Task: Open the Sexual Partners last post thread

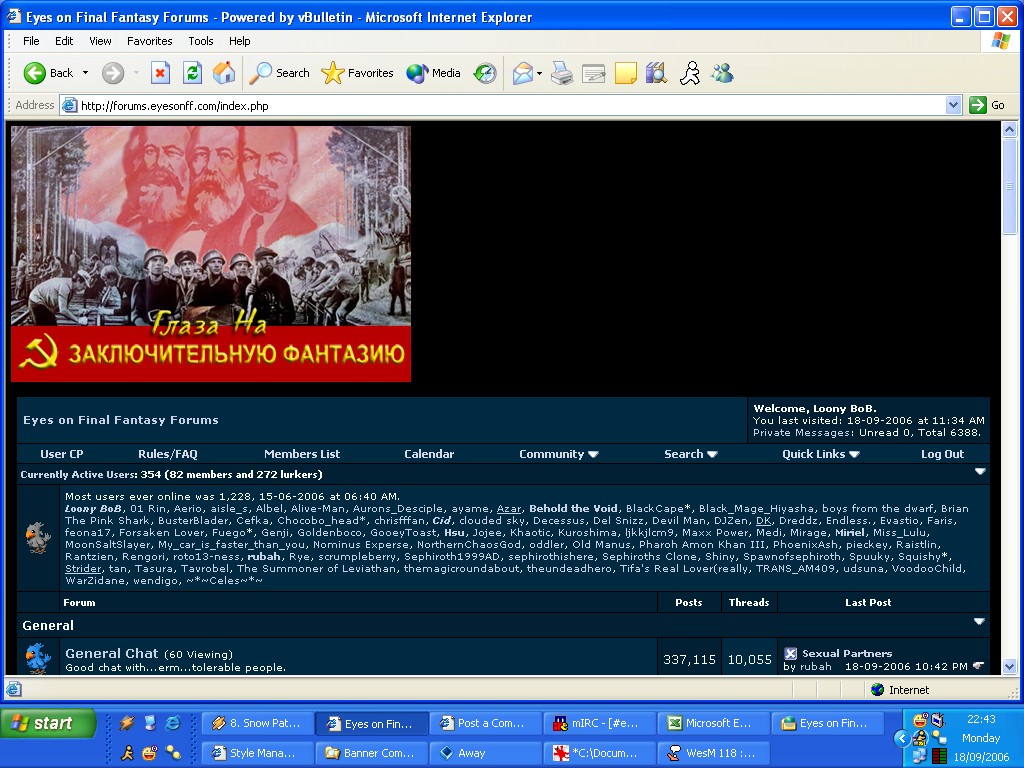Action: tap(847, 653)
